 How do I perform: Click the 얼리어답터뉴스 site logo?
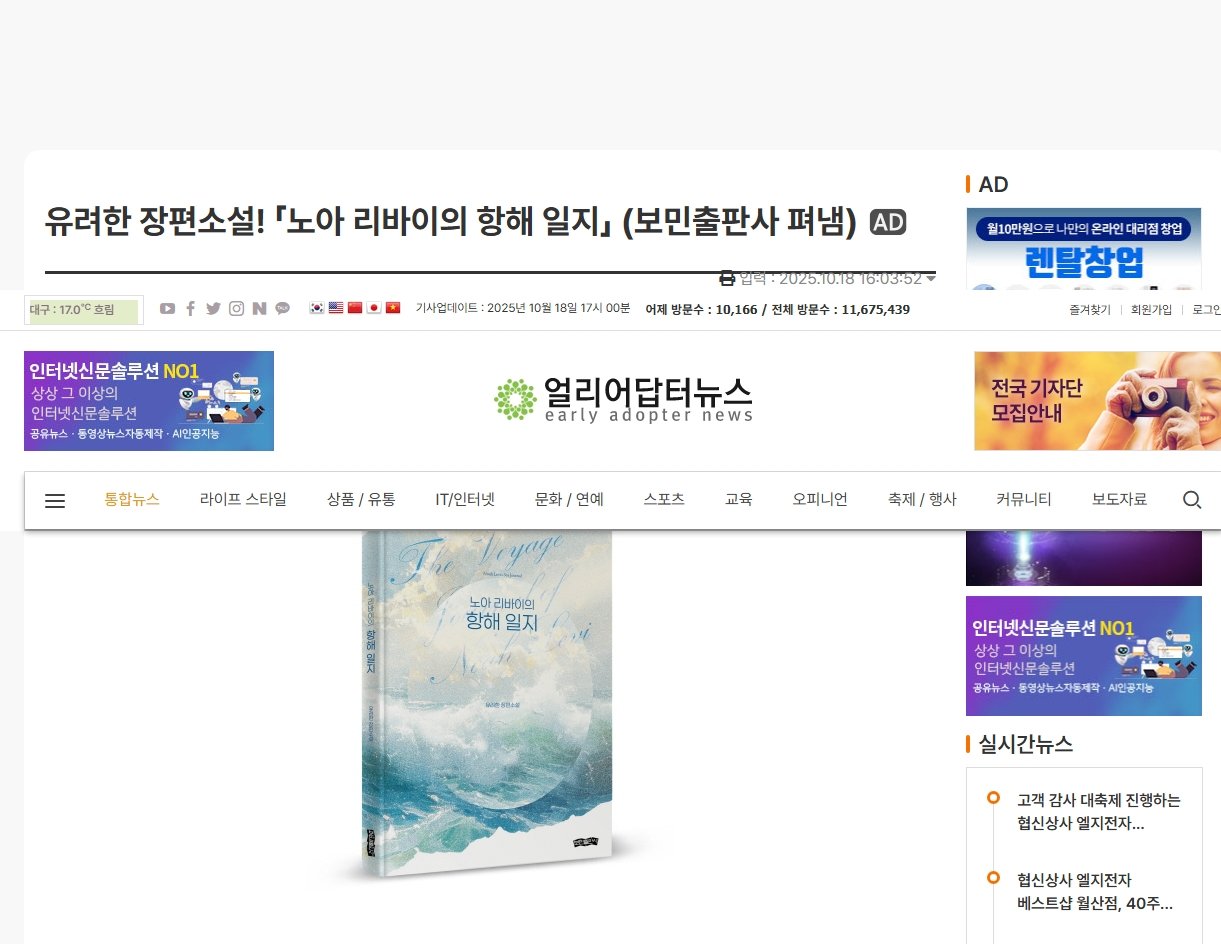click(x=623, y=400)
